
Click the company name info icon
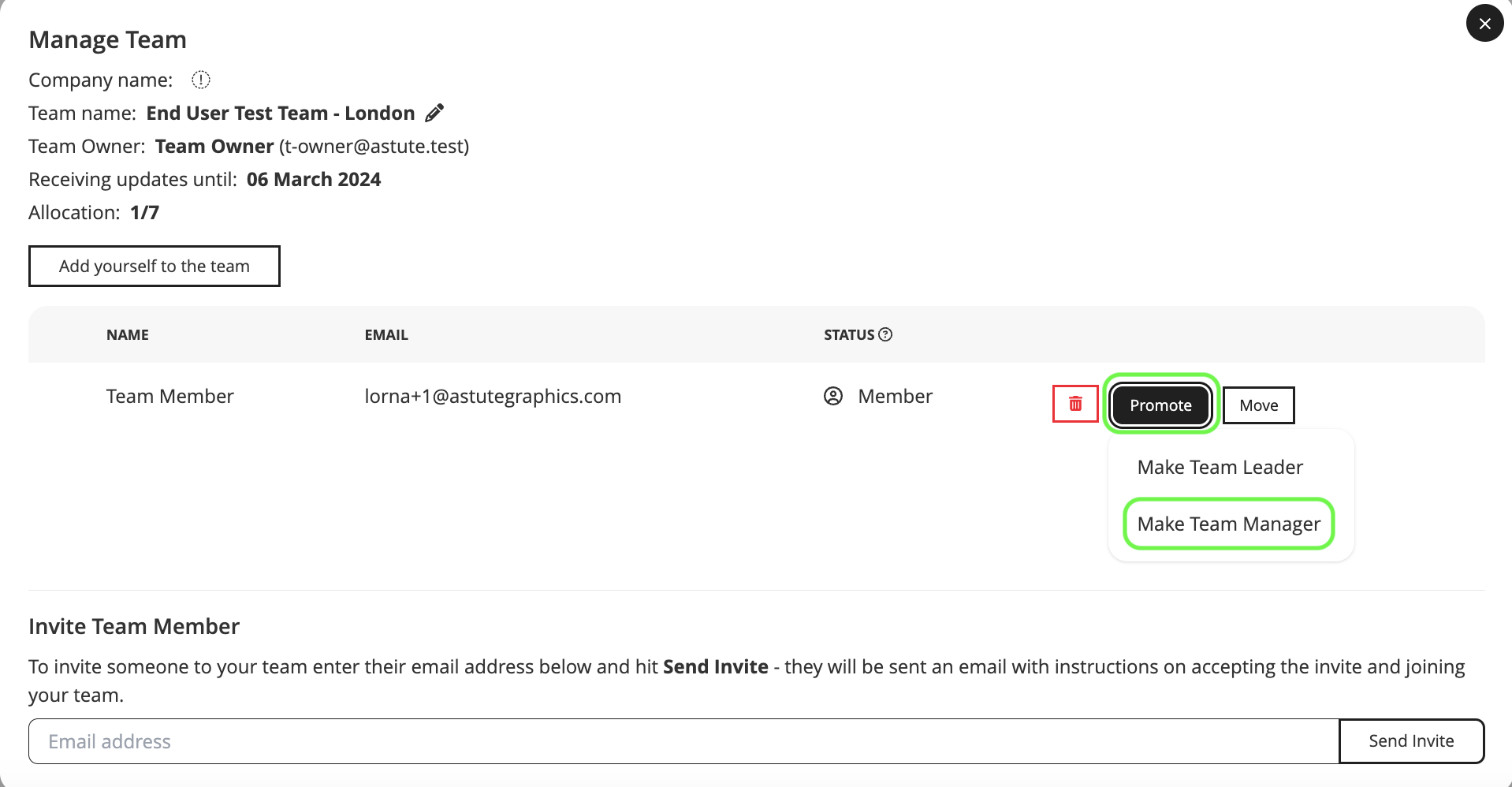[201, 80]
